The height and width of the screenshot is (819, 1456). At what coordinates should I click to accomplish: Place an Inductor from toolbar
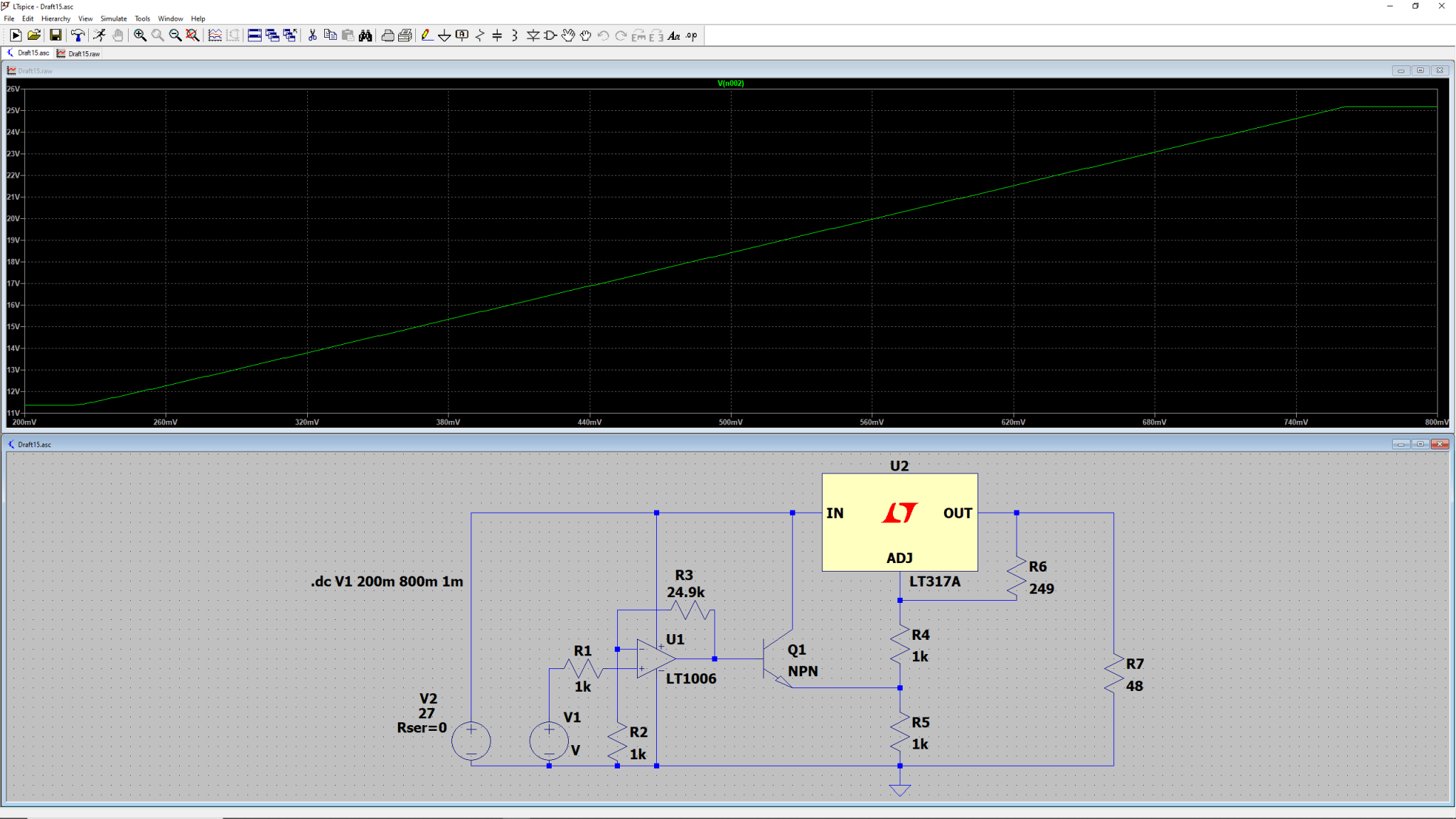pyautogui.click(x=515, y=36)
